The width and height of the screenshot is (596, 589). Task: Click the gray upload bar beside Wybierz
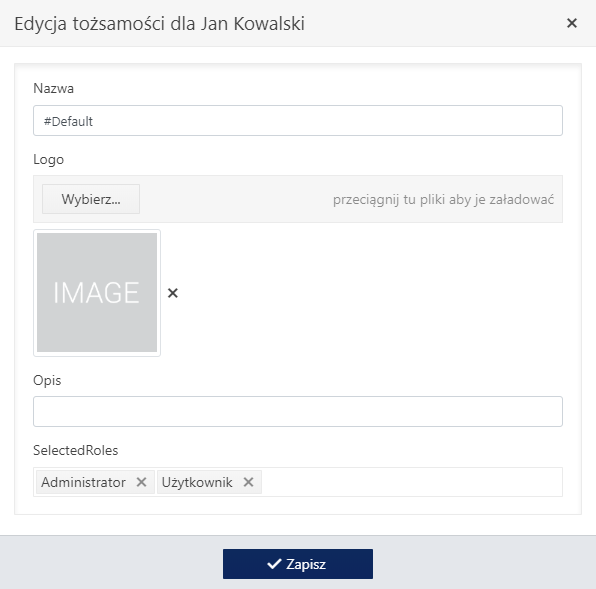[x=236, y=199]
